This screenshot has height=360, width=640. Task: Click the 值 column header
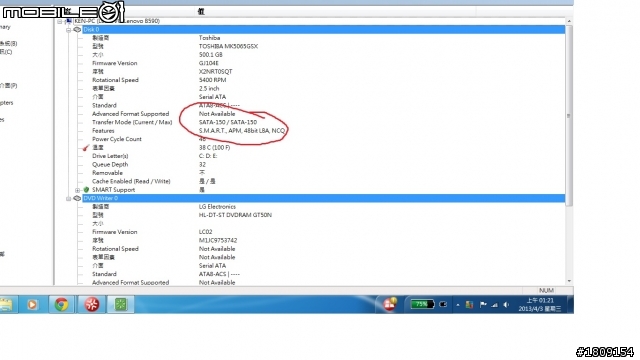(x=201, y=11)
